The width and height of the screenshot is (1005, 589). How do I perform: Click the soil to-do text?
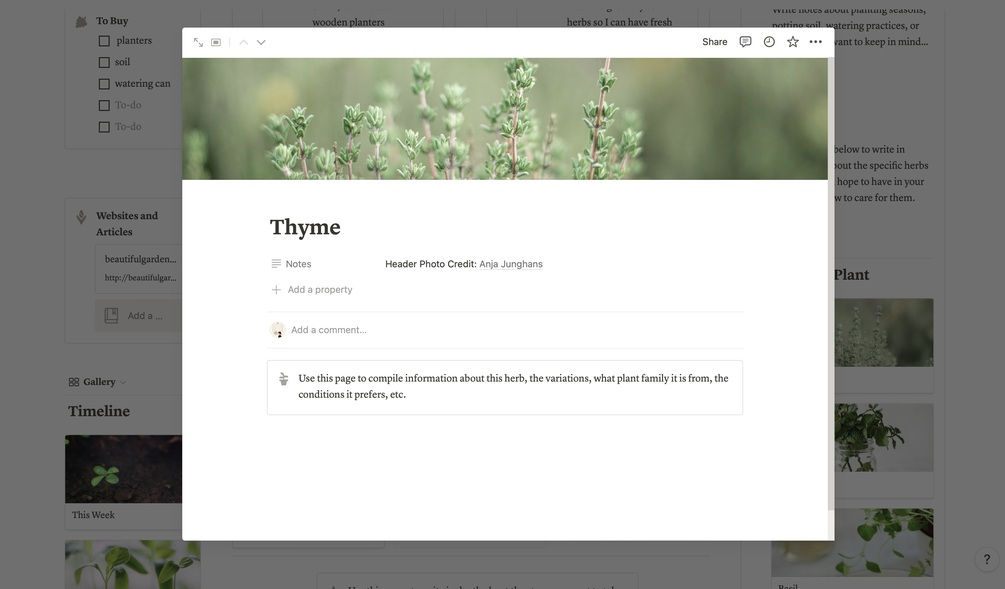(x=122, y=62)
